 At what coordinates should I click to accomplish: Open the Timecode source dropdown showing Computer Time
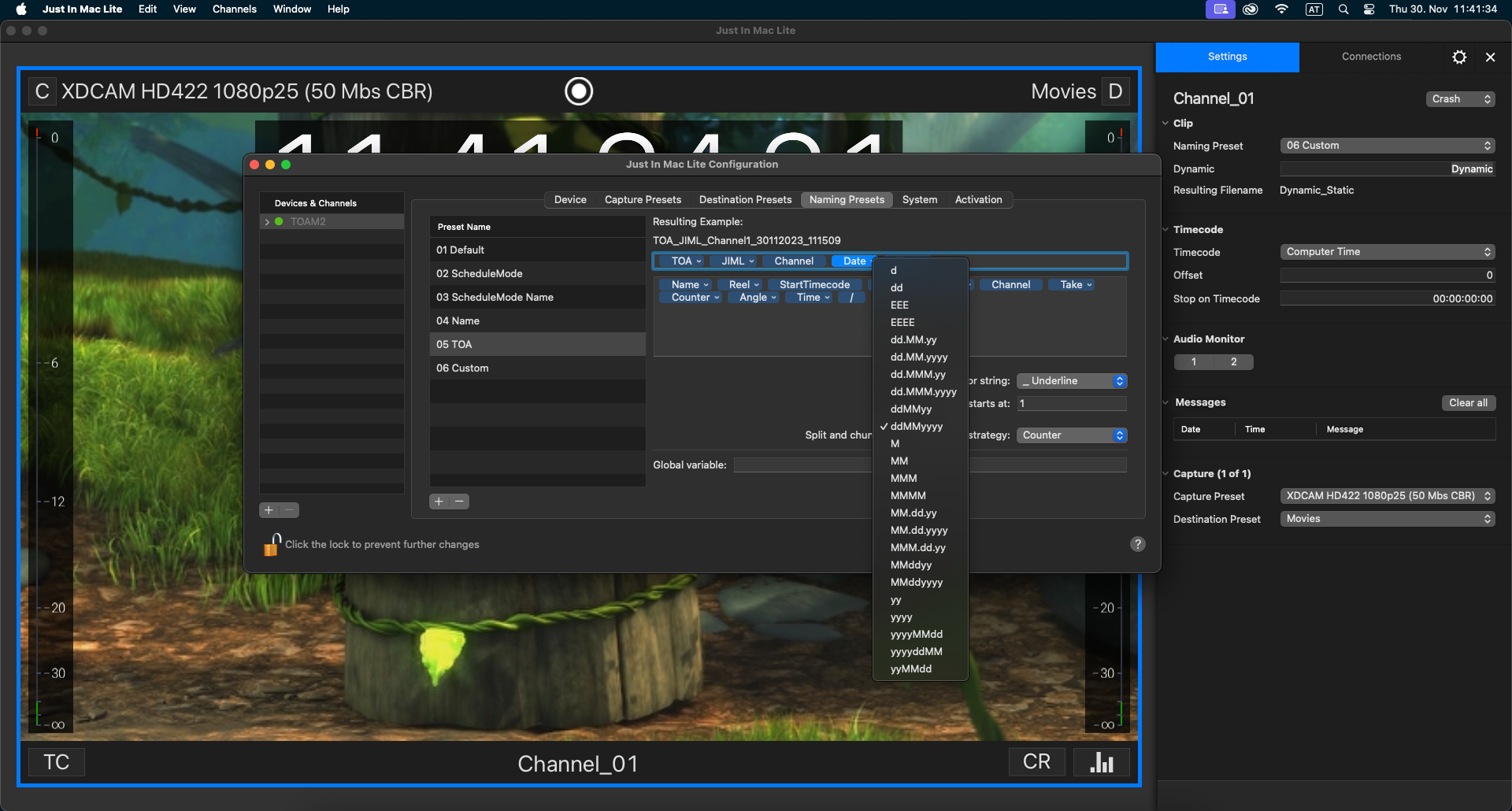pos(1388,252)
